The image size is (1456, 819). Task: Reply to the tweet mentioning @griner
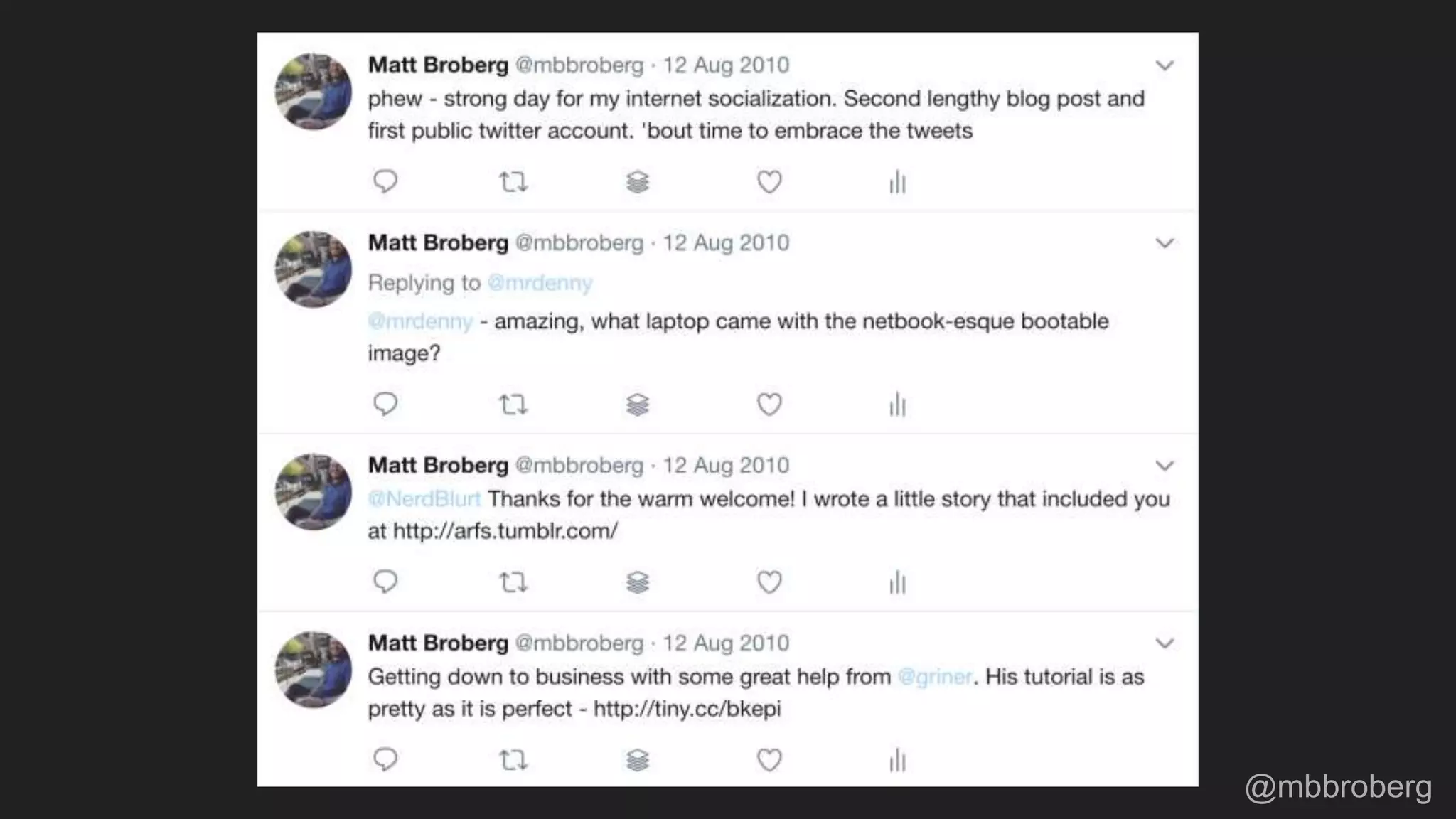385,759
